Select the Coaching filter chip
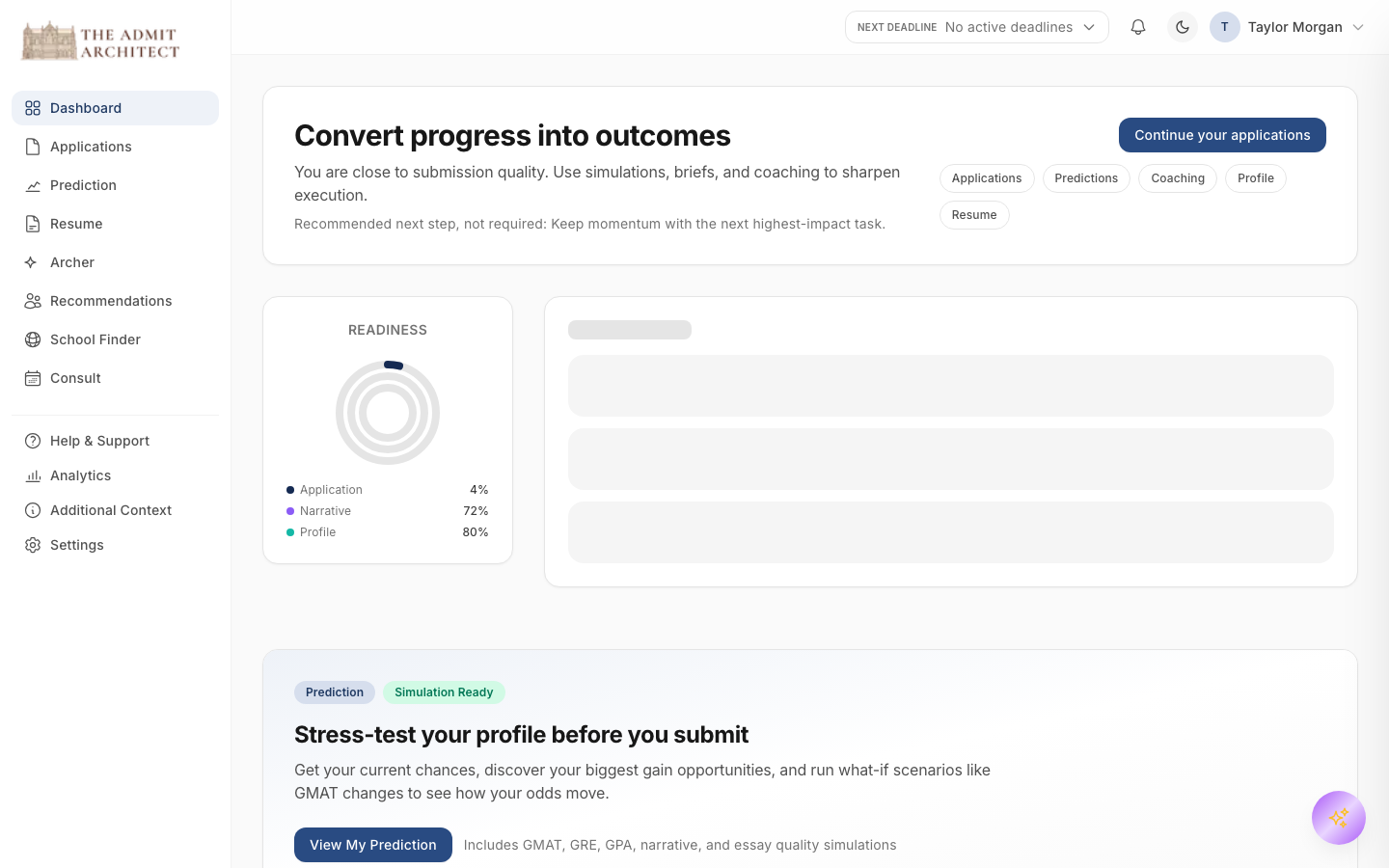 coord(1177,178)
